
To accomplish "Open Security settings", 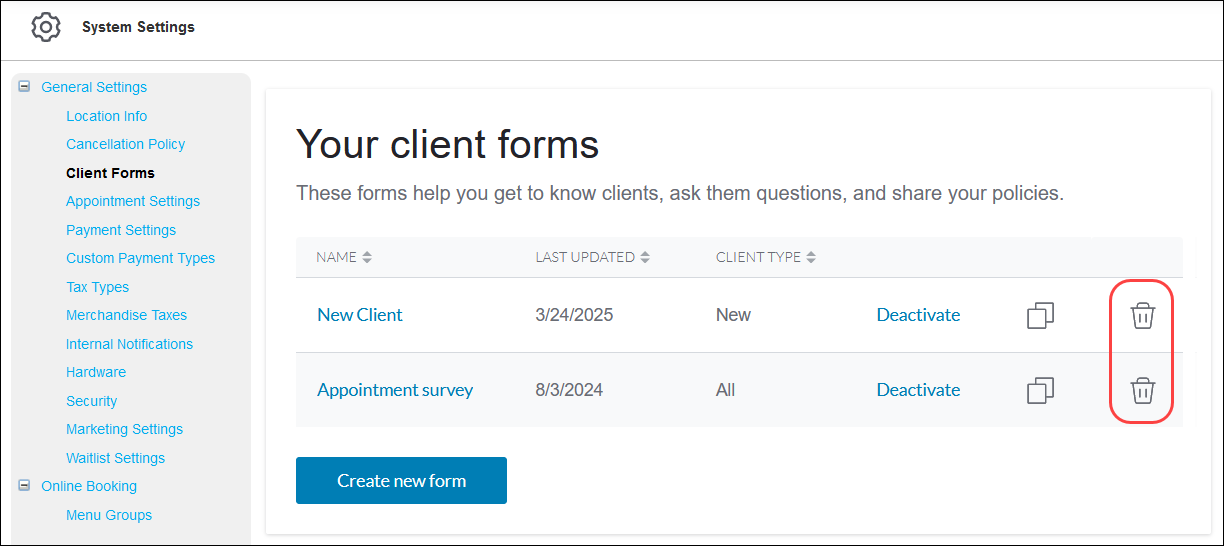I will pyautogui.click(x=92, y=401).
